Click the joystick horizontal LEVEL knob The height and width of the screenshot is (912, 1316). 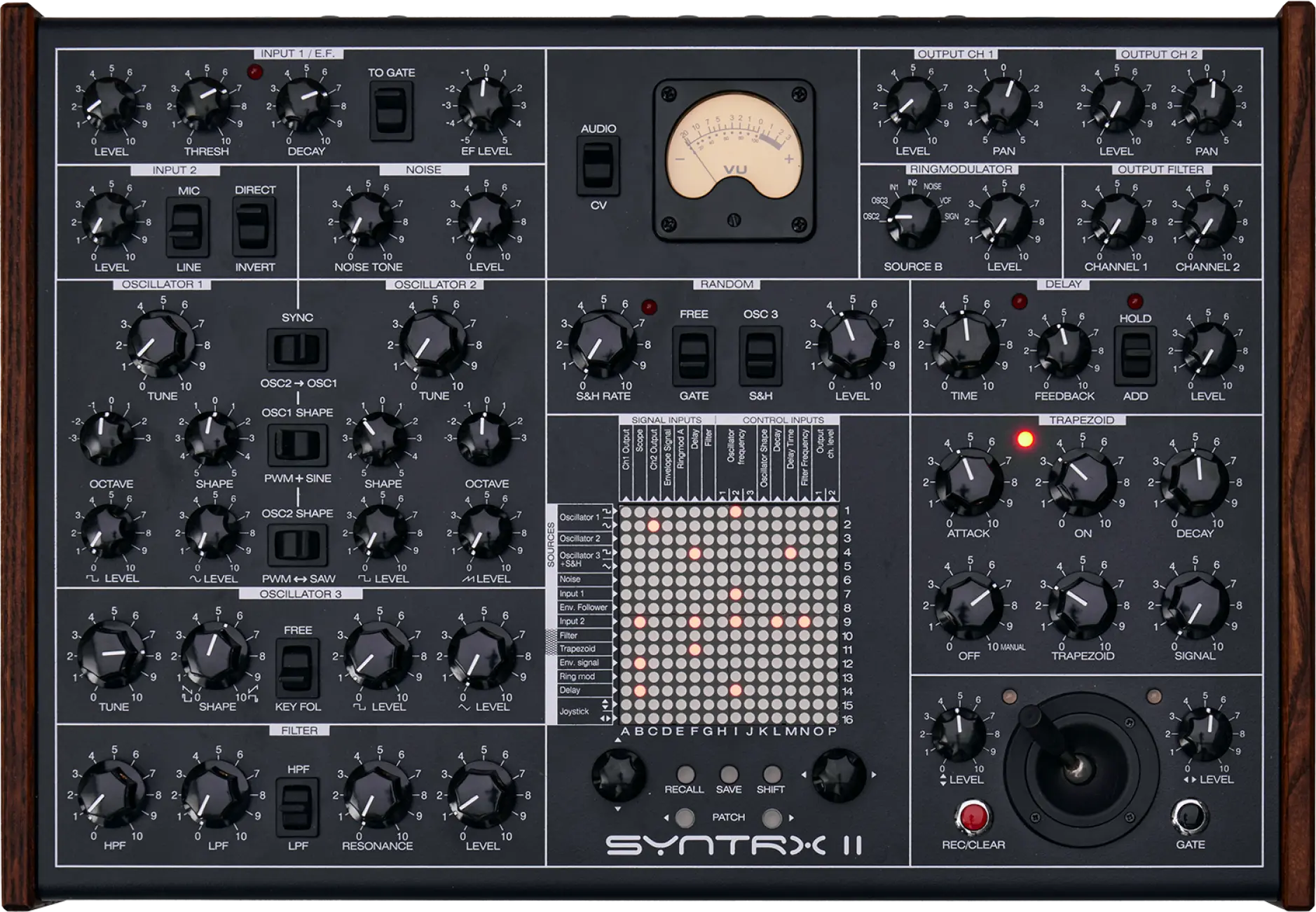1205,733
